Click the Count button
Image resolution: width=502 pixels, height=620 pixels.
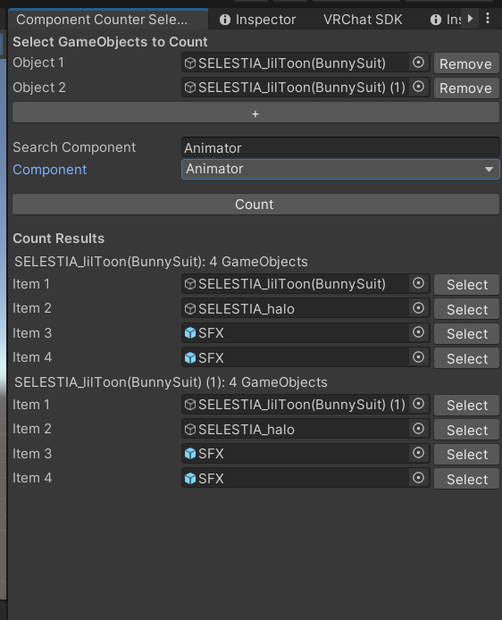tap(255, 204)
